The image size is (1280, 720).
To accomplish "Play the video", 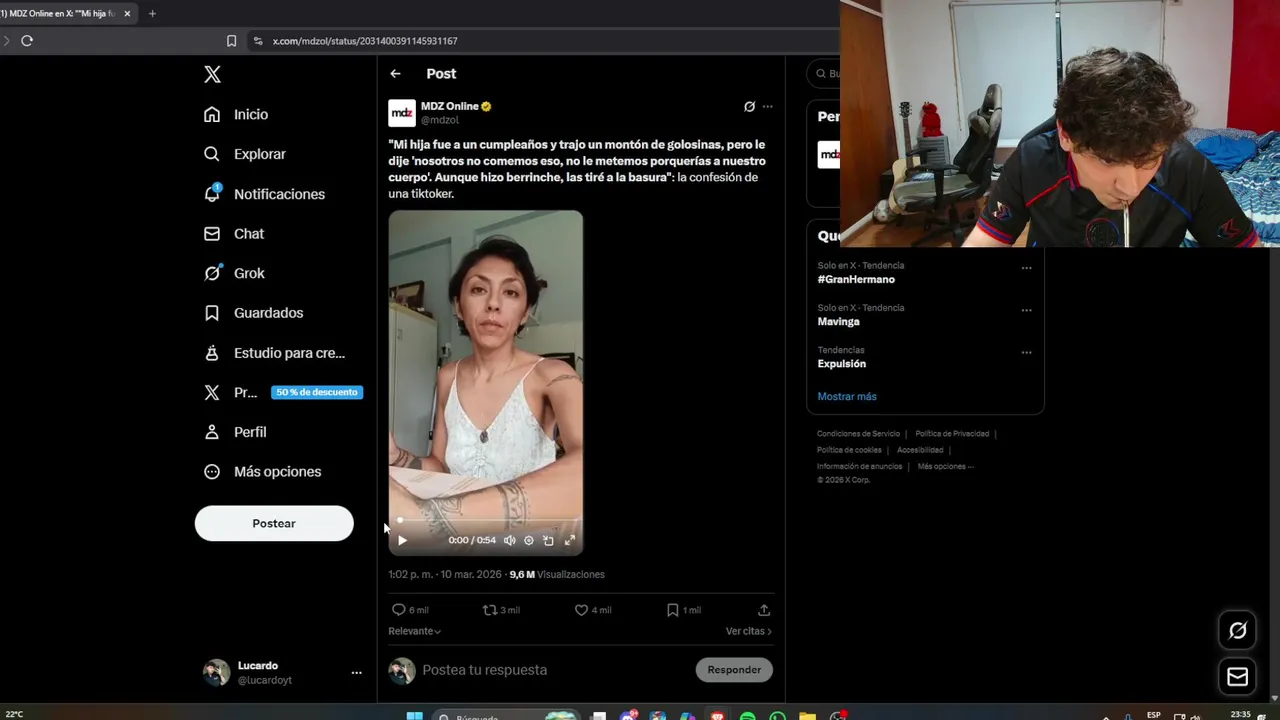I will pyautogui.click(x=402, y=540).
